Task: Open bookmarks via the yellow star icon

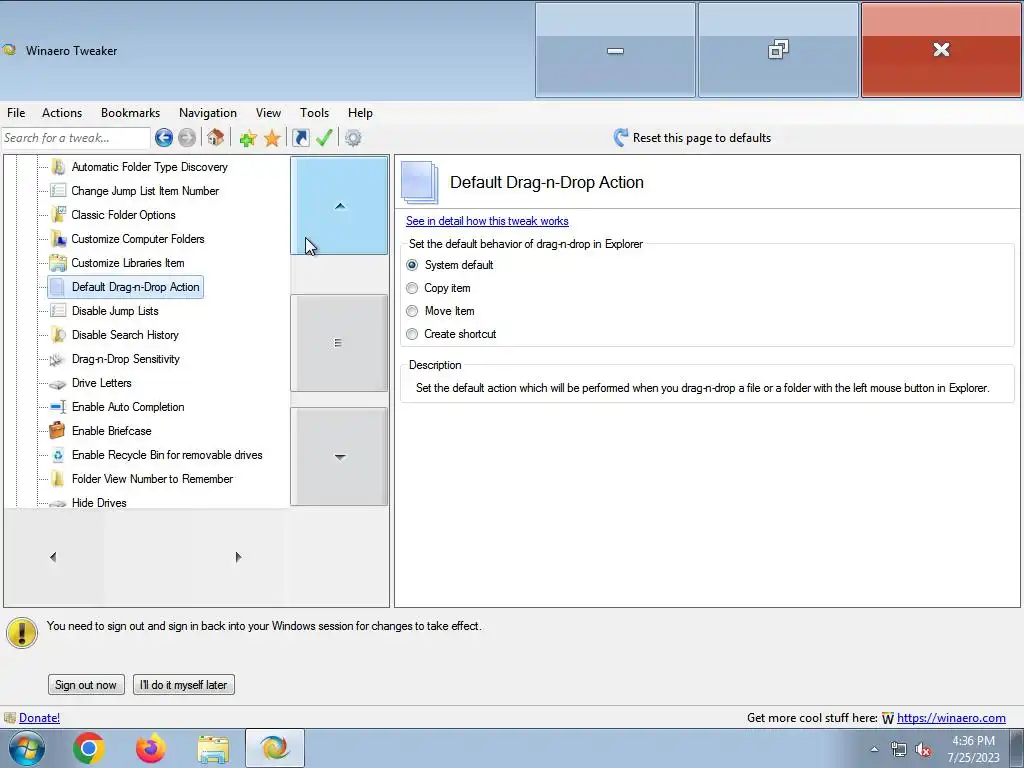Action: point(272,138)
